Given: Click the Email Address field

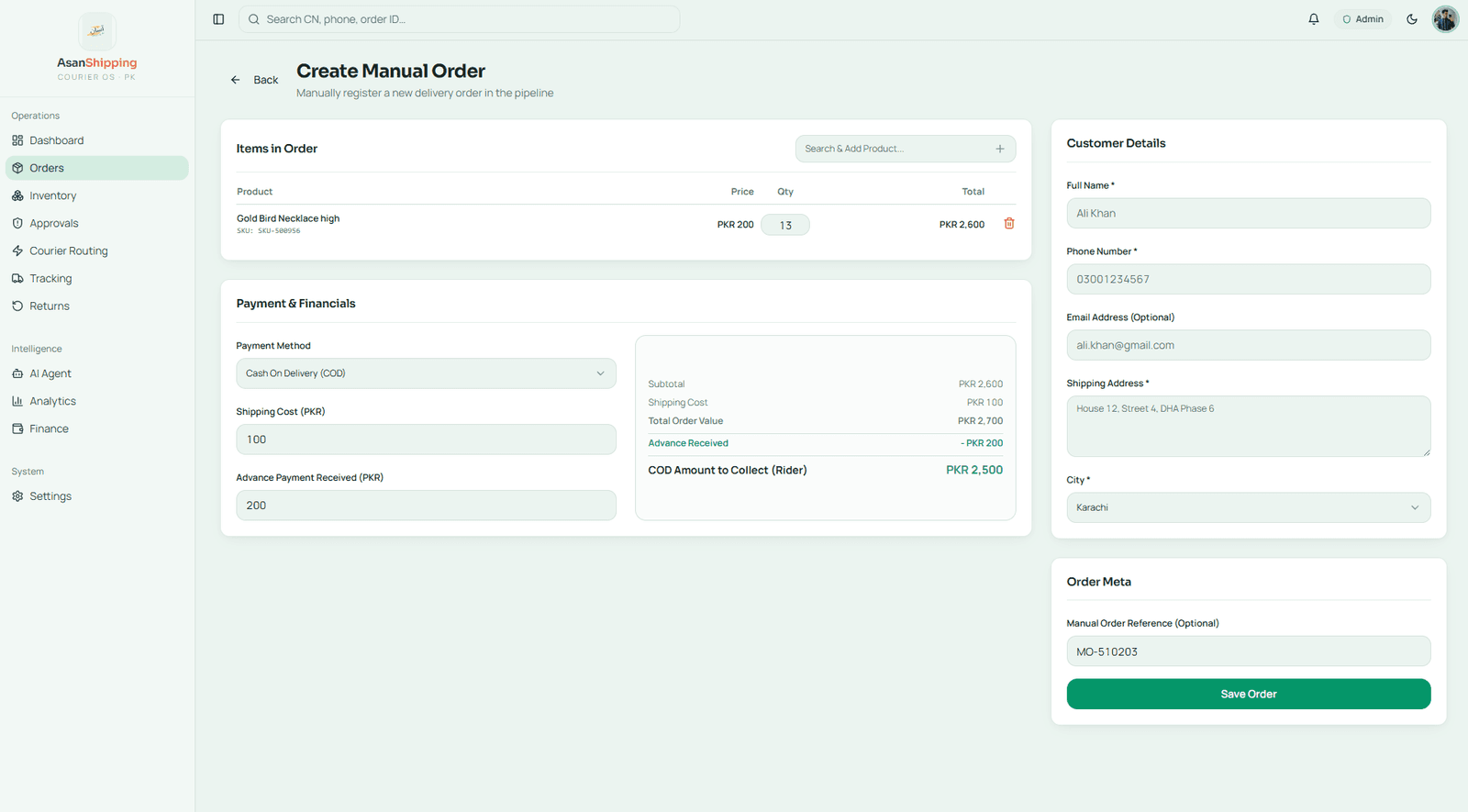Looking at the screenshot, I should [1248, 346].
